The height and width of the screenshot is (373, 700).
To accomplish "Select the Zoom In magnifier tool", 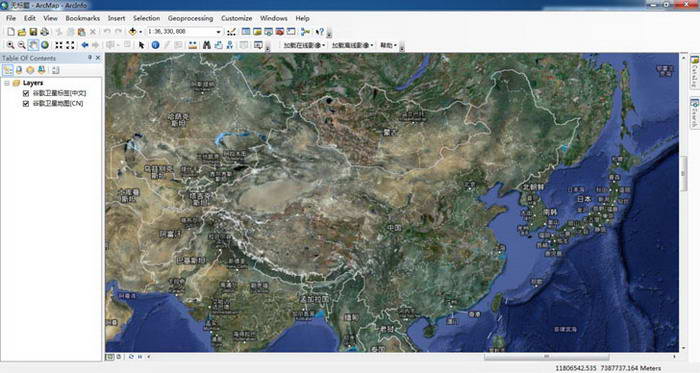I will coord(10,45).
